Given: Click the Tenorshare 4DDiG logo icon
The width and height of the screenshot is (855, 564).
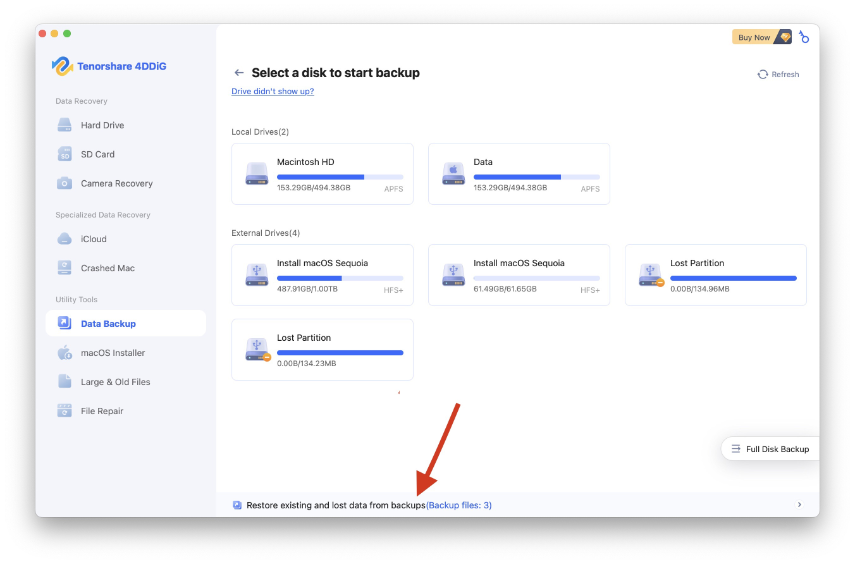Looking at the screenshot, I should [62, 66].
